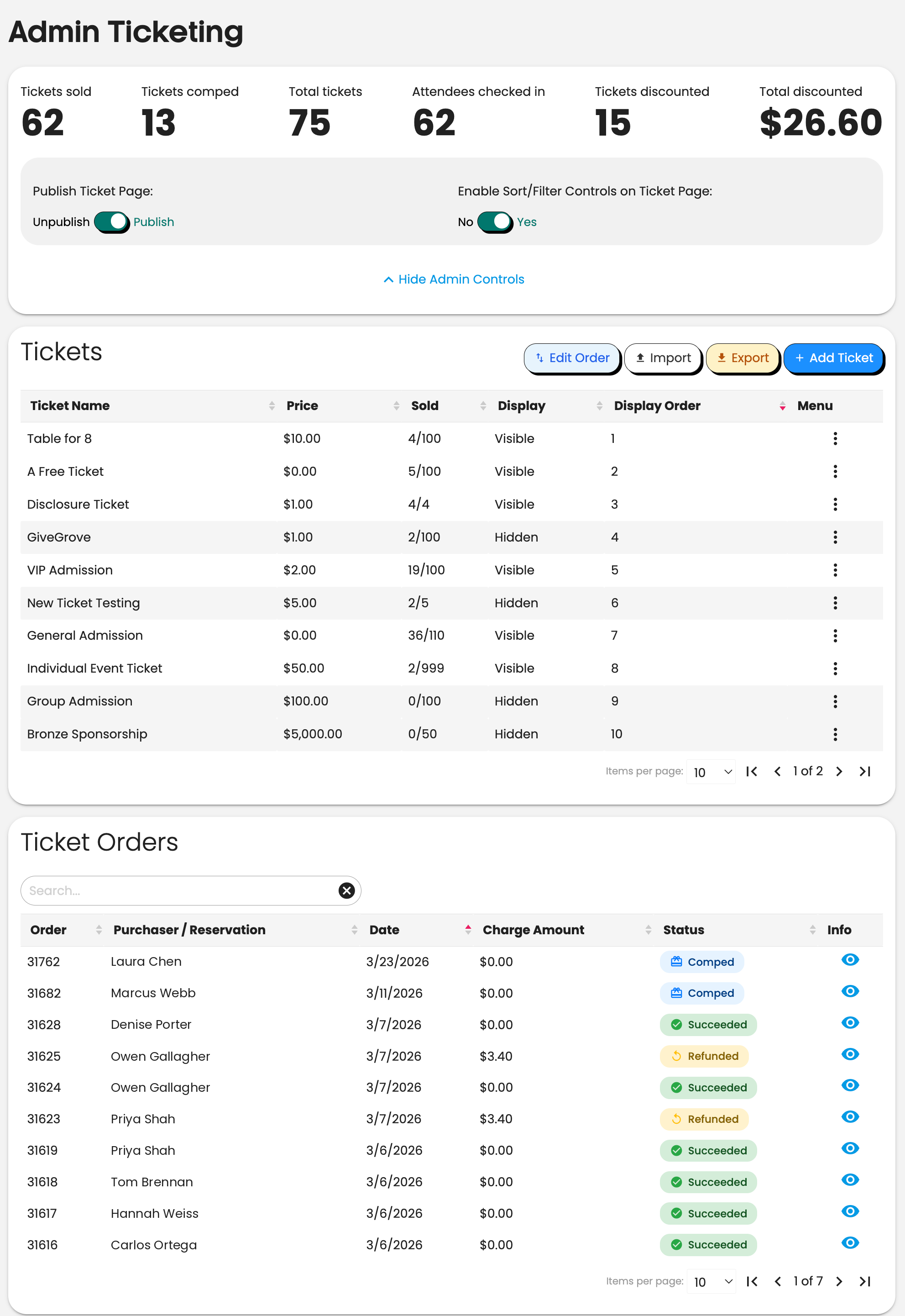Go to first page of Tickets table
905x1316 pixels.
(x=752, y=771)
